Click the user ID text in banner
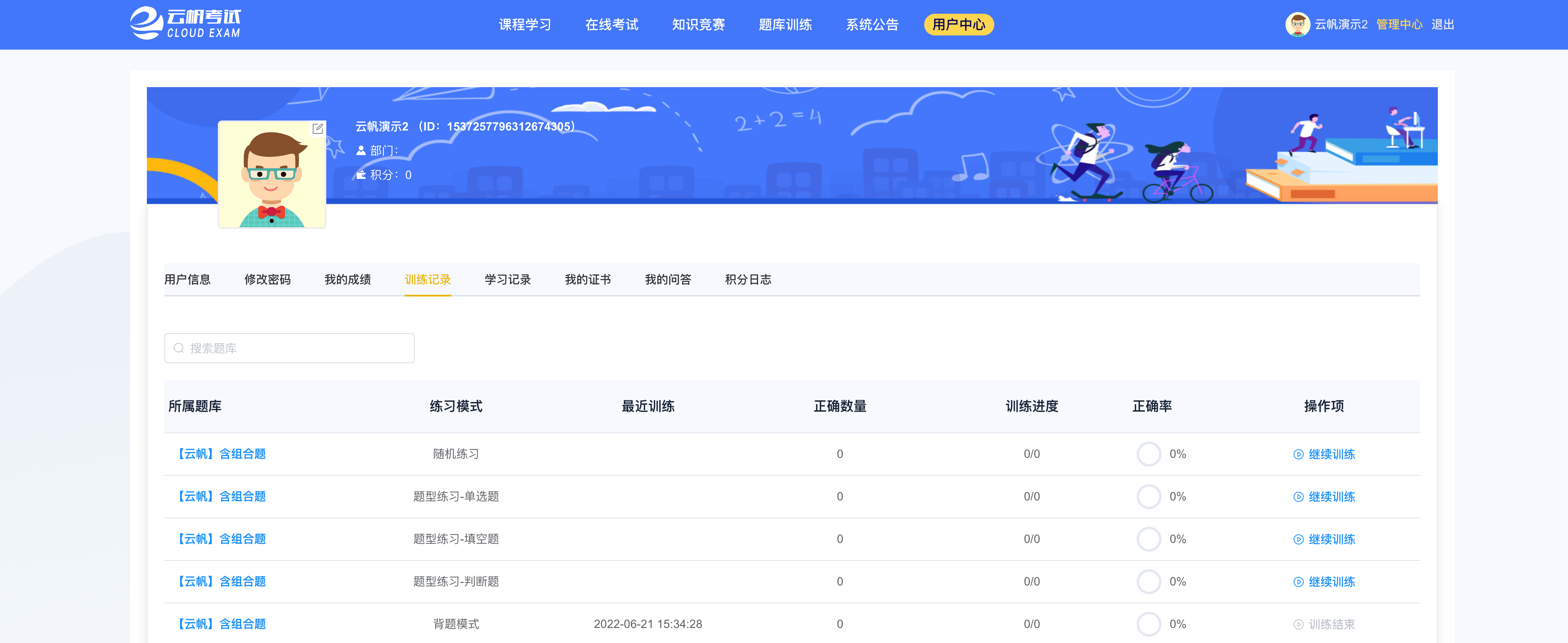Screen dimensions: 1568x643 (496, 126)
